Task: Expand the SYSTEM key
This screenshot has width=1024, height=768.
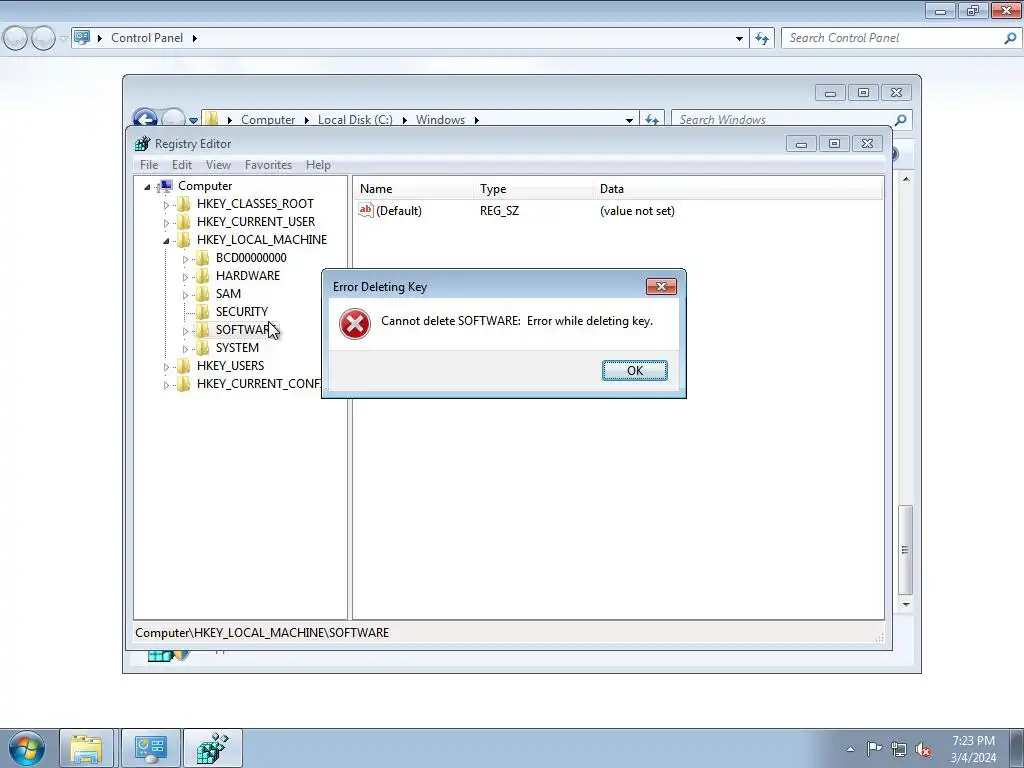Action: [x=185, y=349]
